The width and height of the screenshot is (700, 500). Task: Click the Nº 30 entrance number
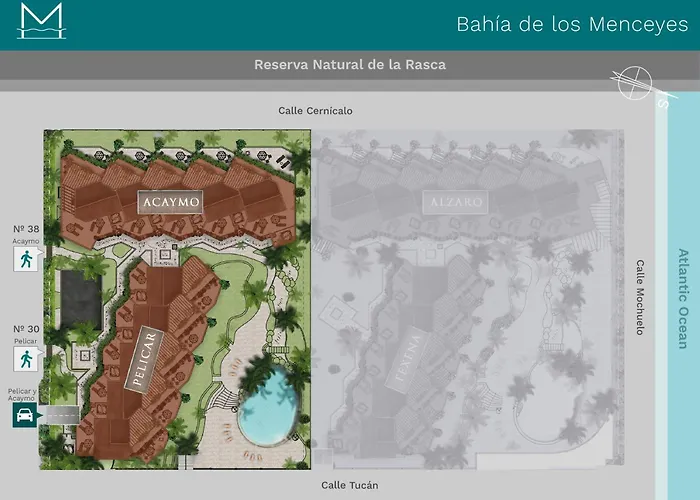26,329
